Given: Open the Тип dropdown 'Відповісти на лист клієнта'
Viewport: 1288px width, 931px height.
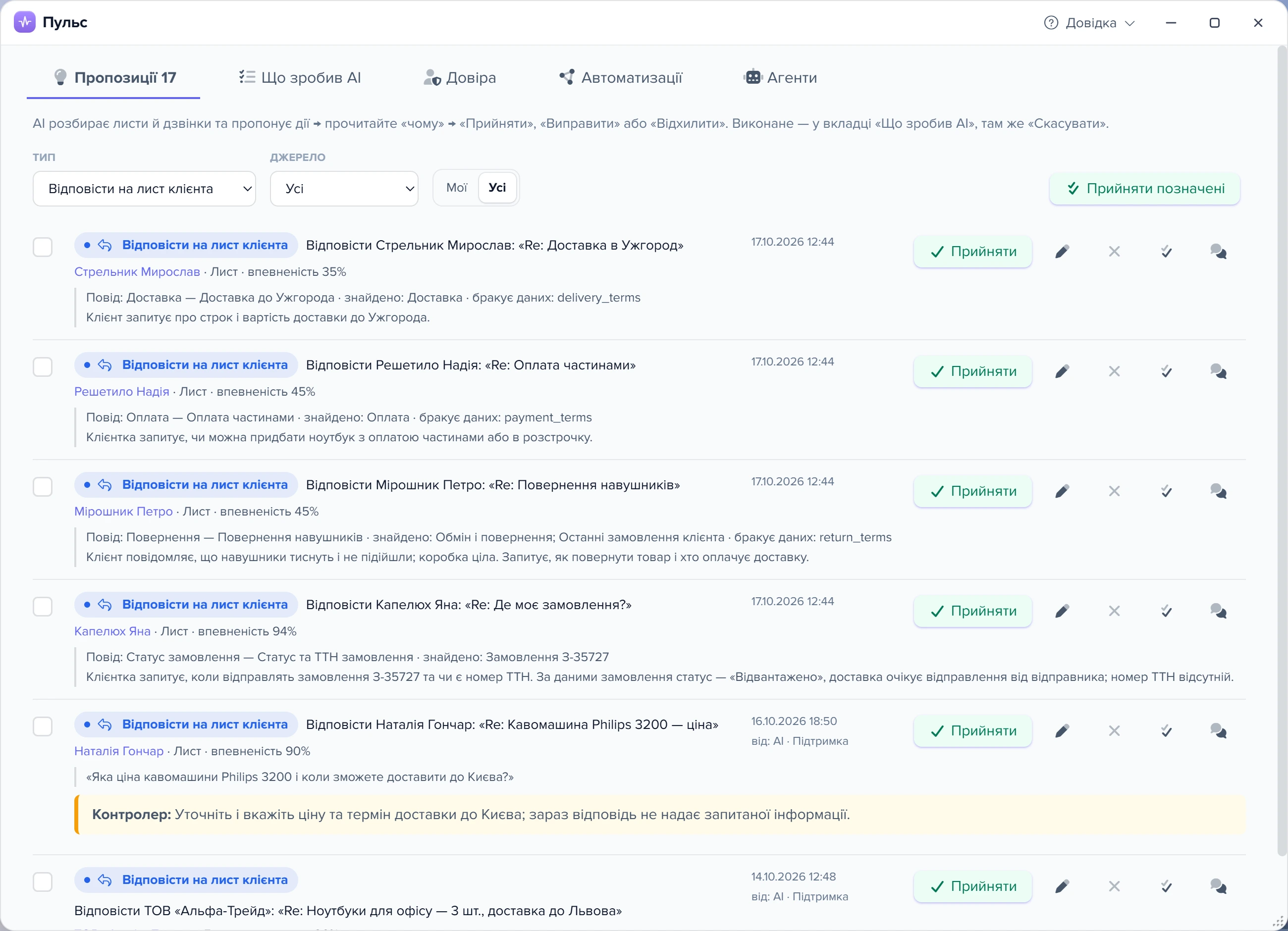Looking at the screenshot, I should pyautogui.click(x=144, y=189).
